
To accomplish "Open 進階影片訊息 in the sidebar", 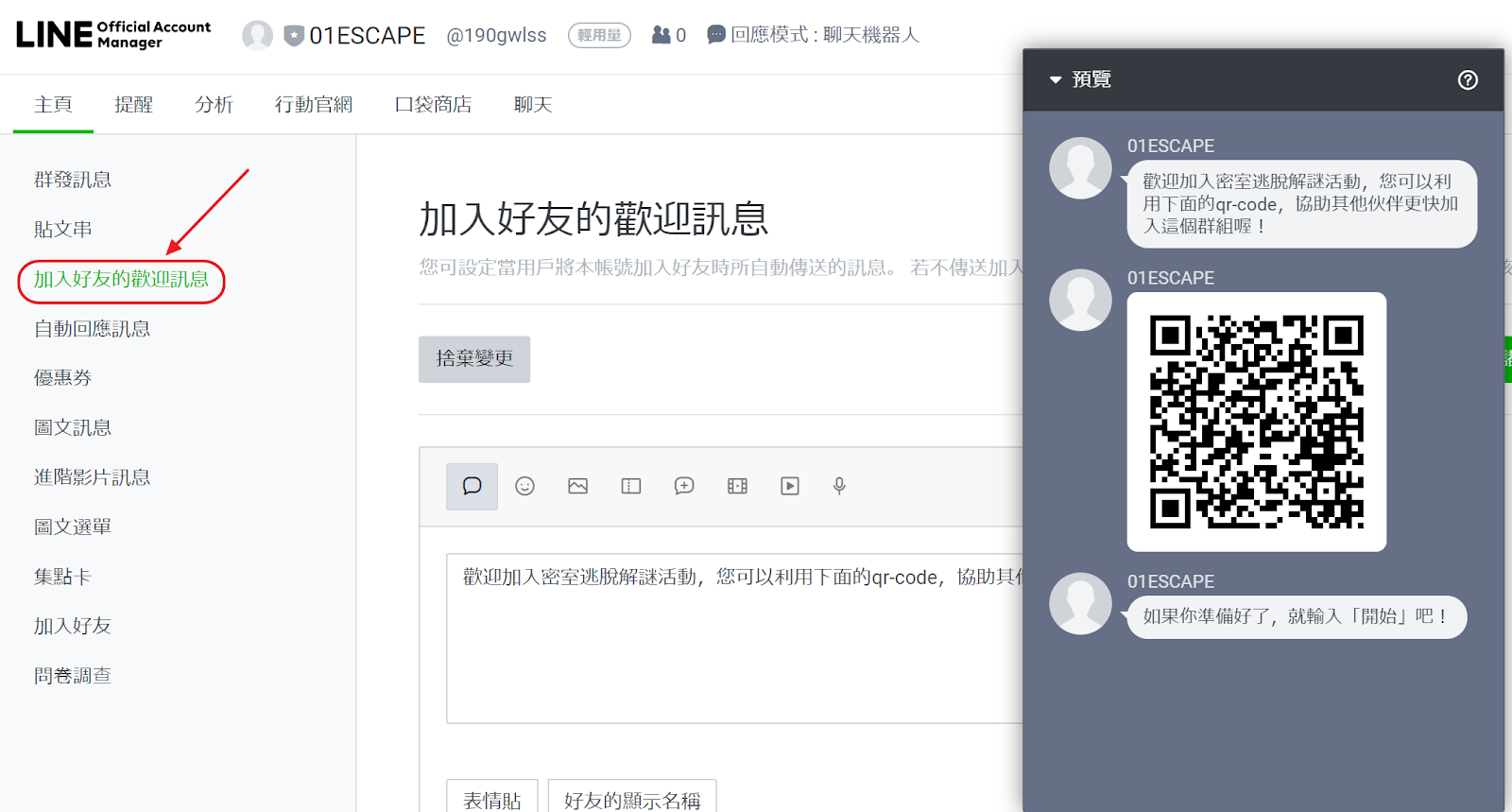I will pos(93,476).
